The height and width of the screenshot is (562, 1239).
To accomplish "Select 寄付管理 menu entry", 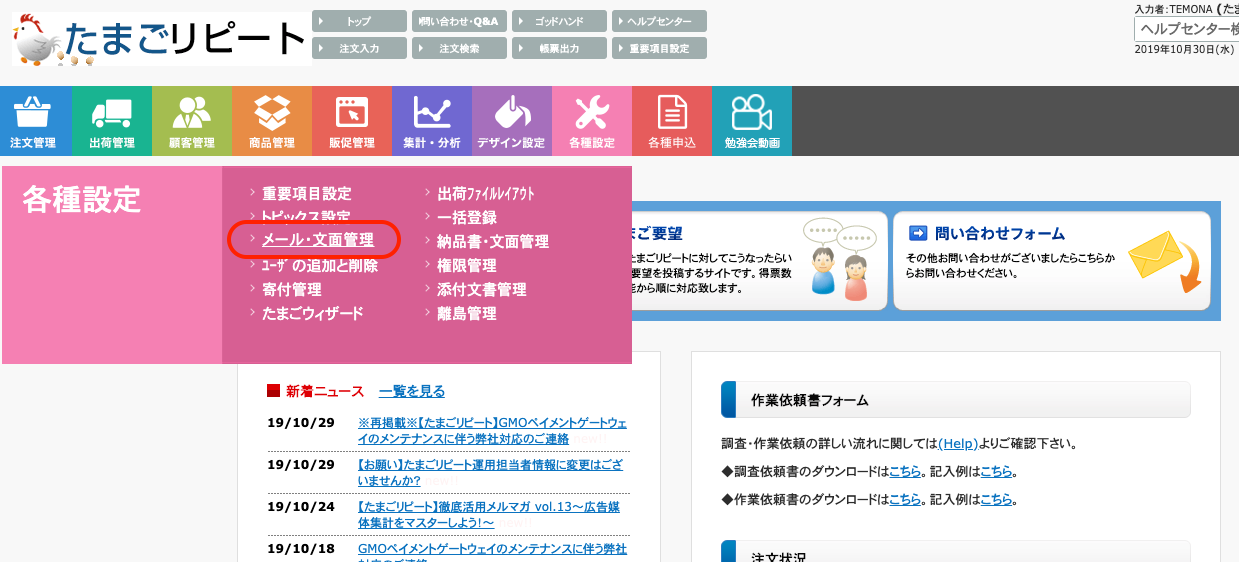I will (x=291, y=289).
